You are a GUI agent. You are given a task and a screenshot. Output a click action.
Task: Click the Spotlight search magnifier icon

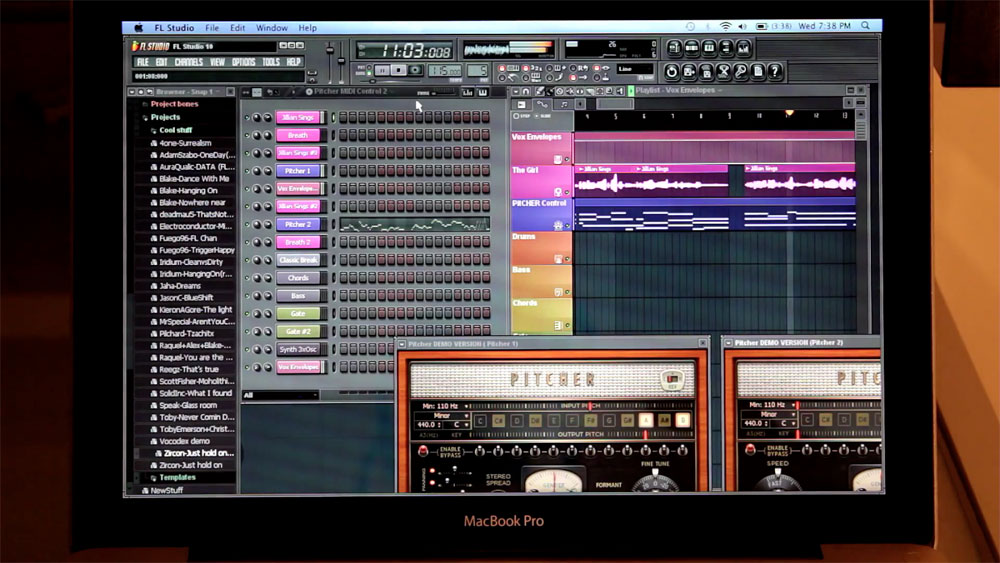click(x=865, y=26)
